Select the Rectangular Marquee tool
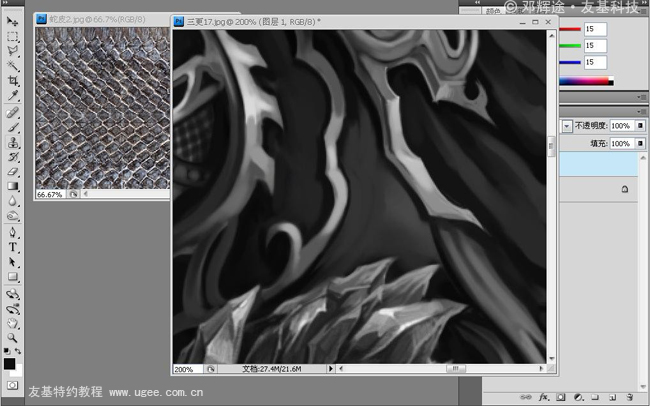 pyautogui.click(x=13, y=36)
